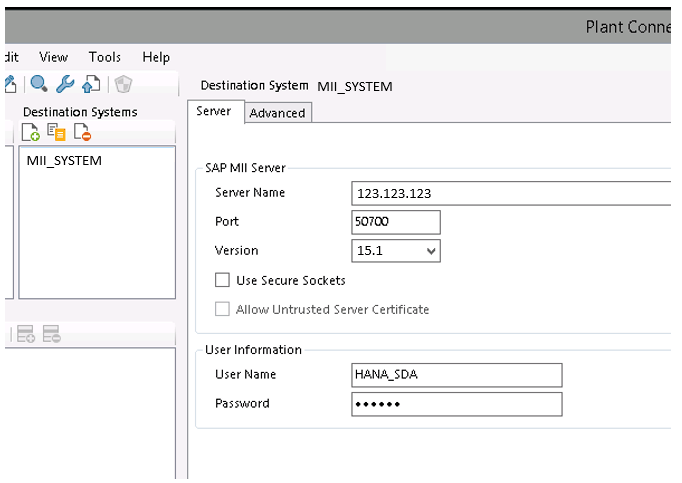The height and width of the screenshot is (483, 682).
Task: Select the Server tab
Action: click(x=214, y=111)
